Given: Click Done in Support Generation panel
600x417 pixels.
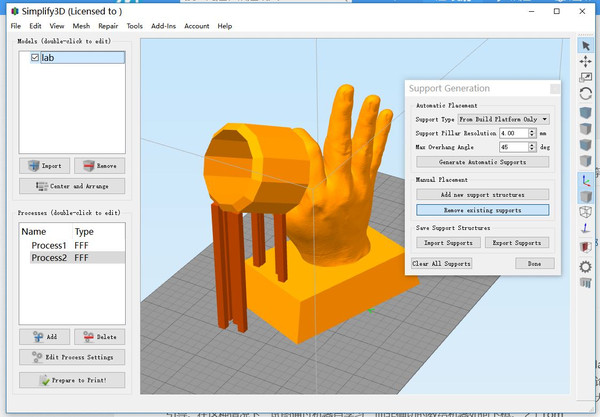Looking at the screenshot, I should pos(535,263).
